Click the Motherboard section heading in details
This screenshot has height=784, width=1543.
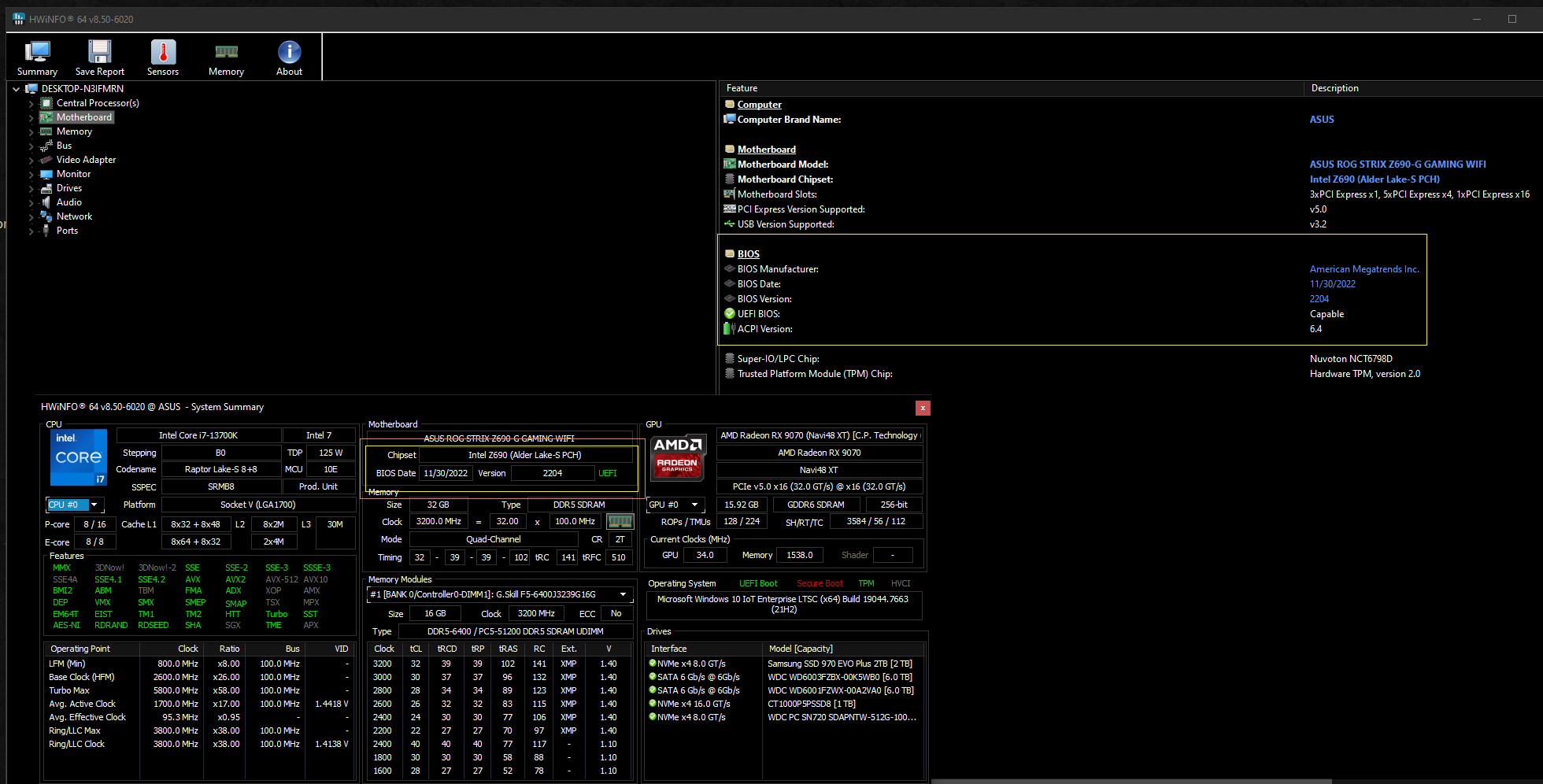click(767, 150)
